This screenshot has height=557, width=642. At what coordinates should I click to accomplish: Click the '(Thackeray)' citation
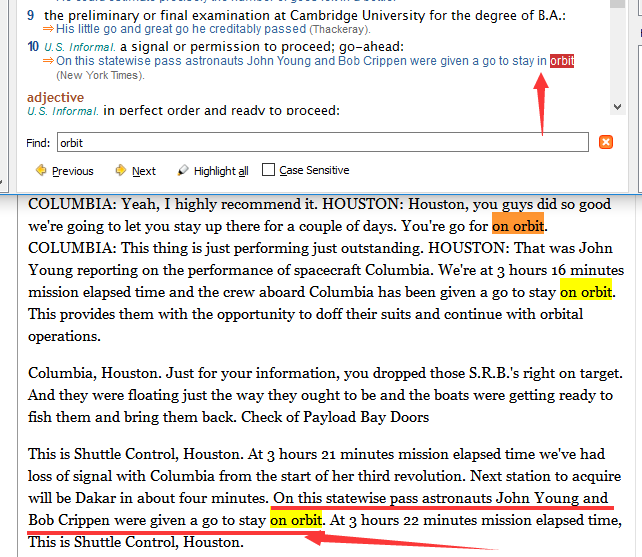click(x=340, y=29)
